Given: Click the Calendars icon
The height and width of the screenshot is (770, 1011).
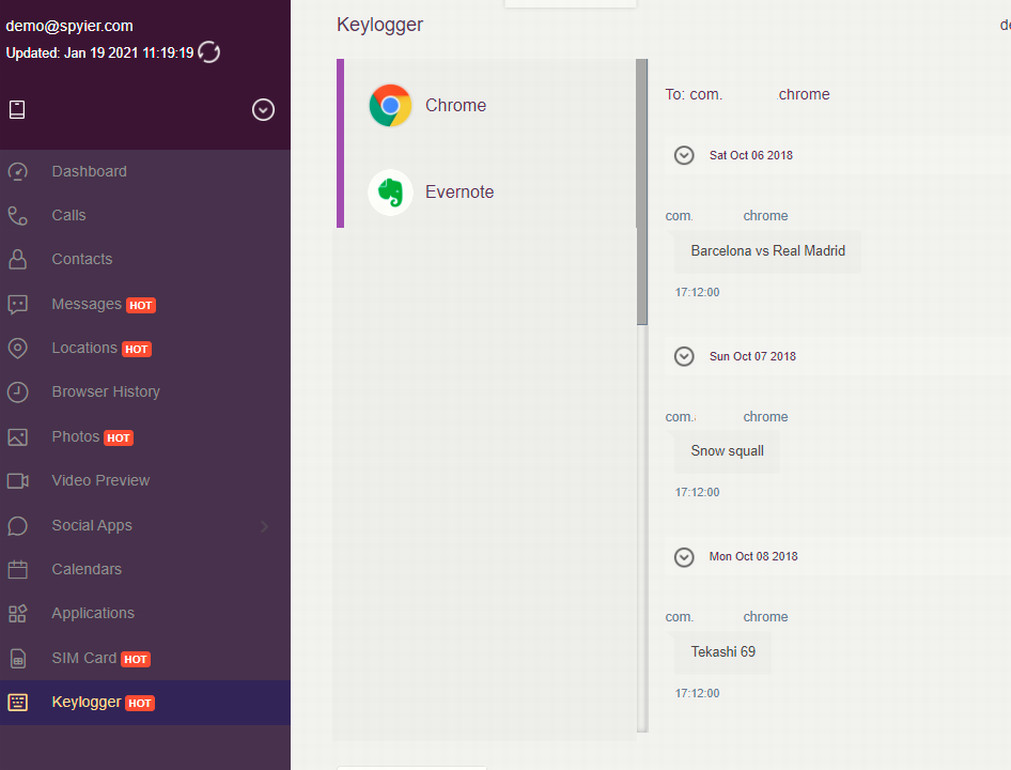Looking at the screenshot, I should point(17,569).
